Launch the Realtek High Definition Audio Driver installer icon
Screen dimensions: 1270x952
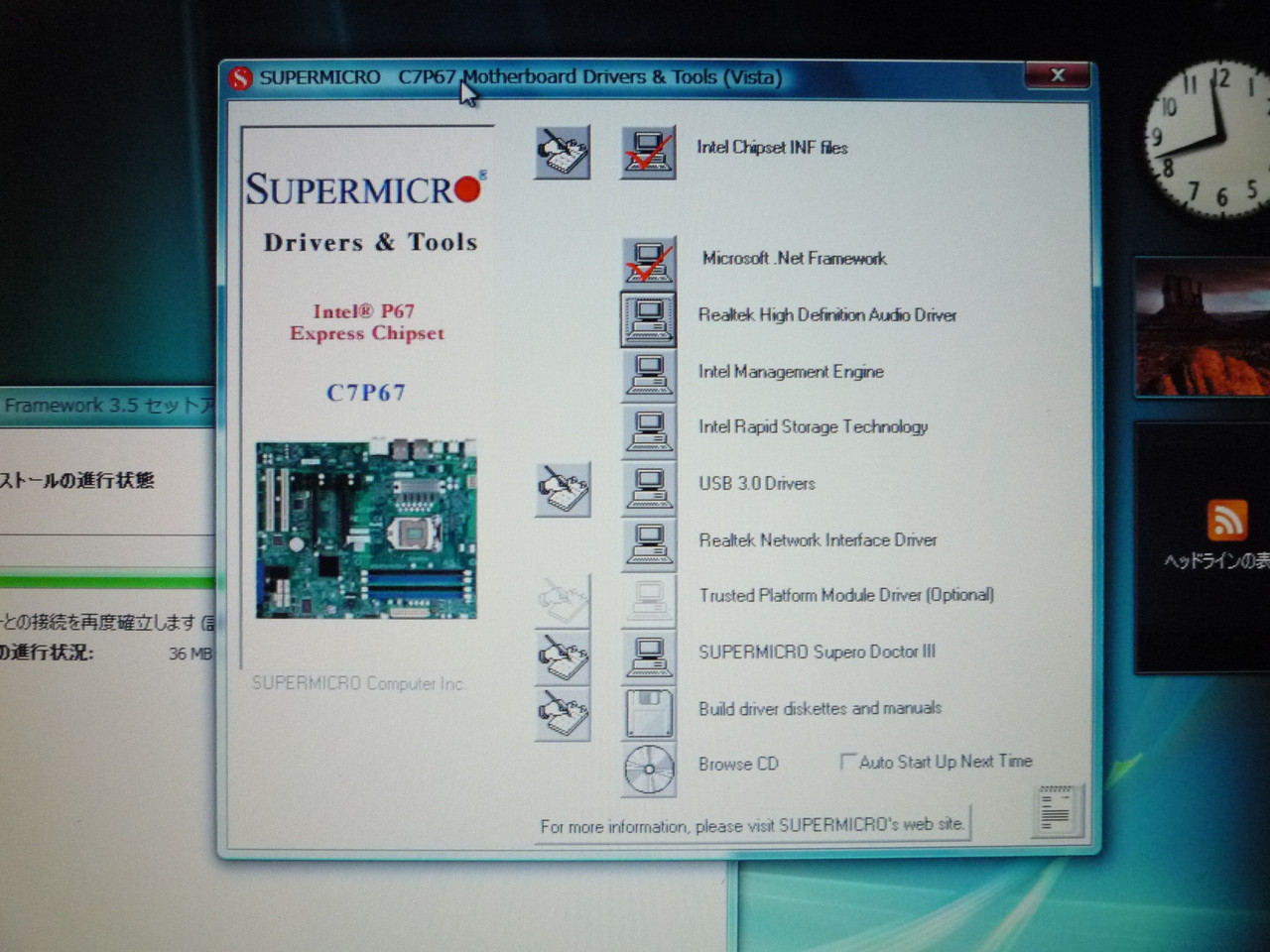(x=649, y=318)
